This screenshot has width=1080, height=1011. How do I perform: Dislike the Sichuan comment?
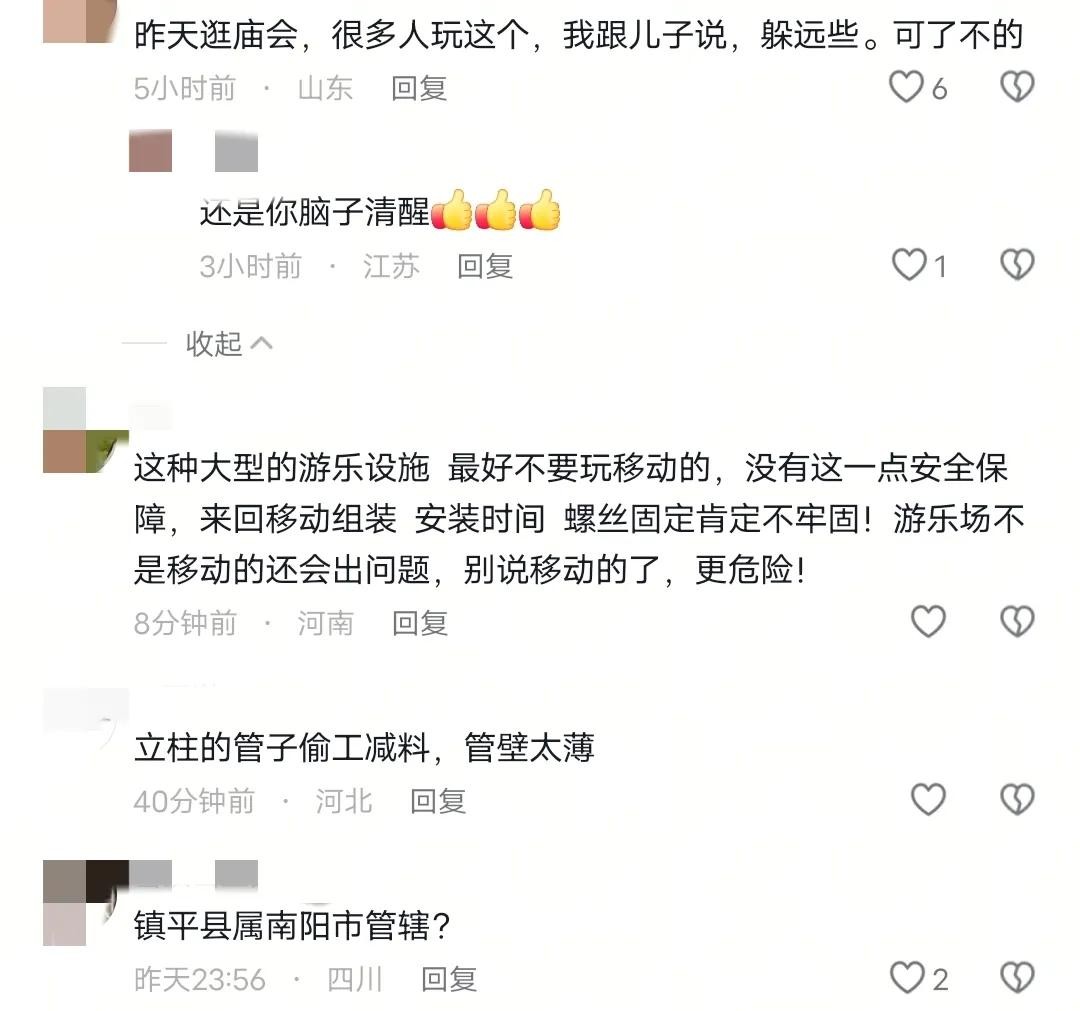pyautogui.click(x=1017, y=978)
